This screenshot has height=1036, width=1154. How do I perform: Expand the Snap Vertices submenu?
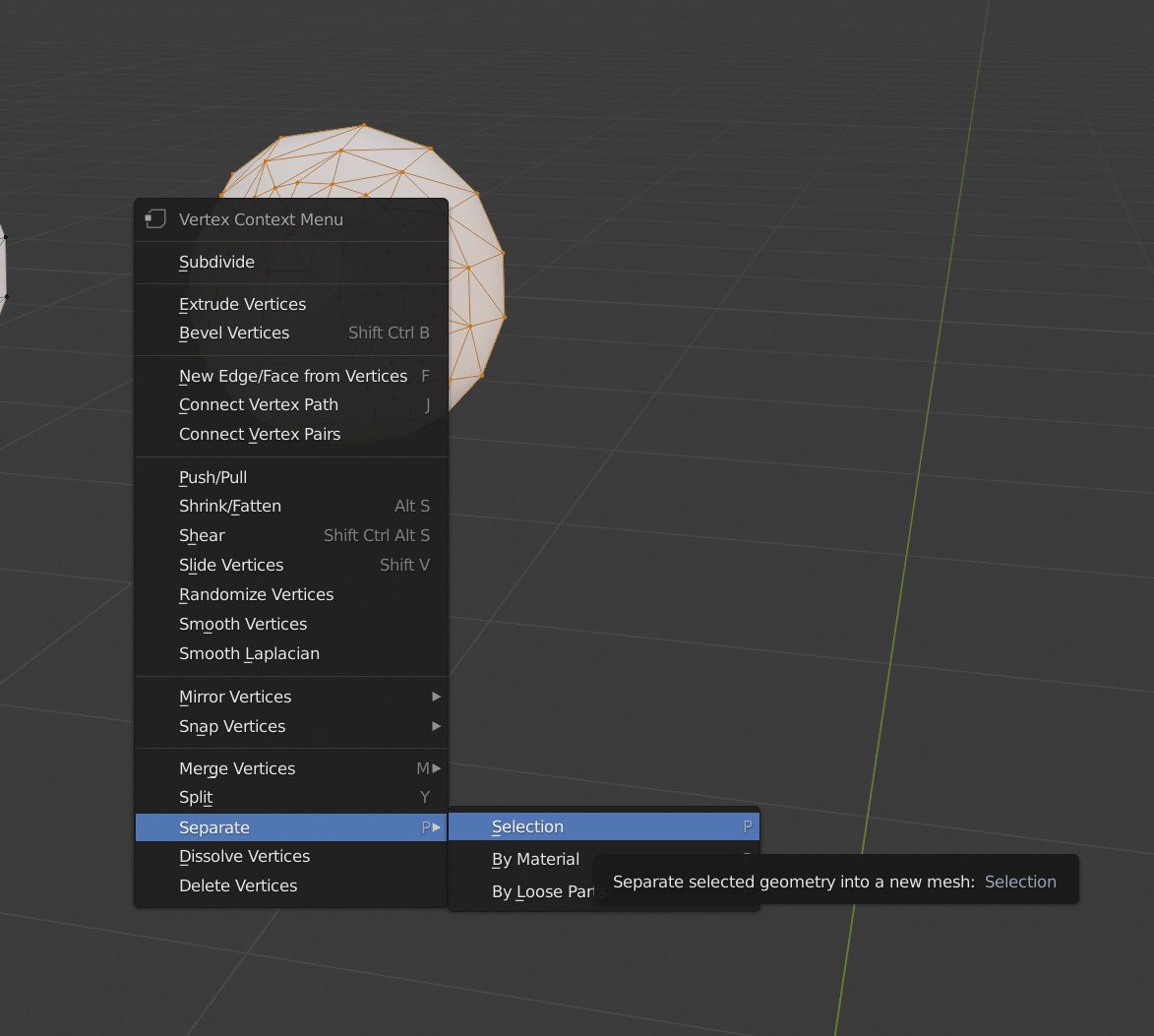[291, 726]
